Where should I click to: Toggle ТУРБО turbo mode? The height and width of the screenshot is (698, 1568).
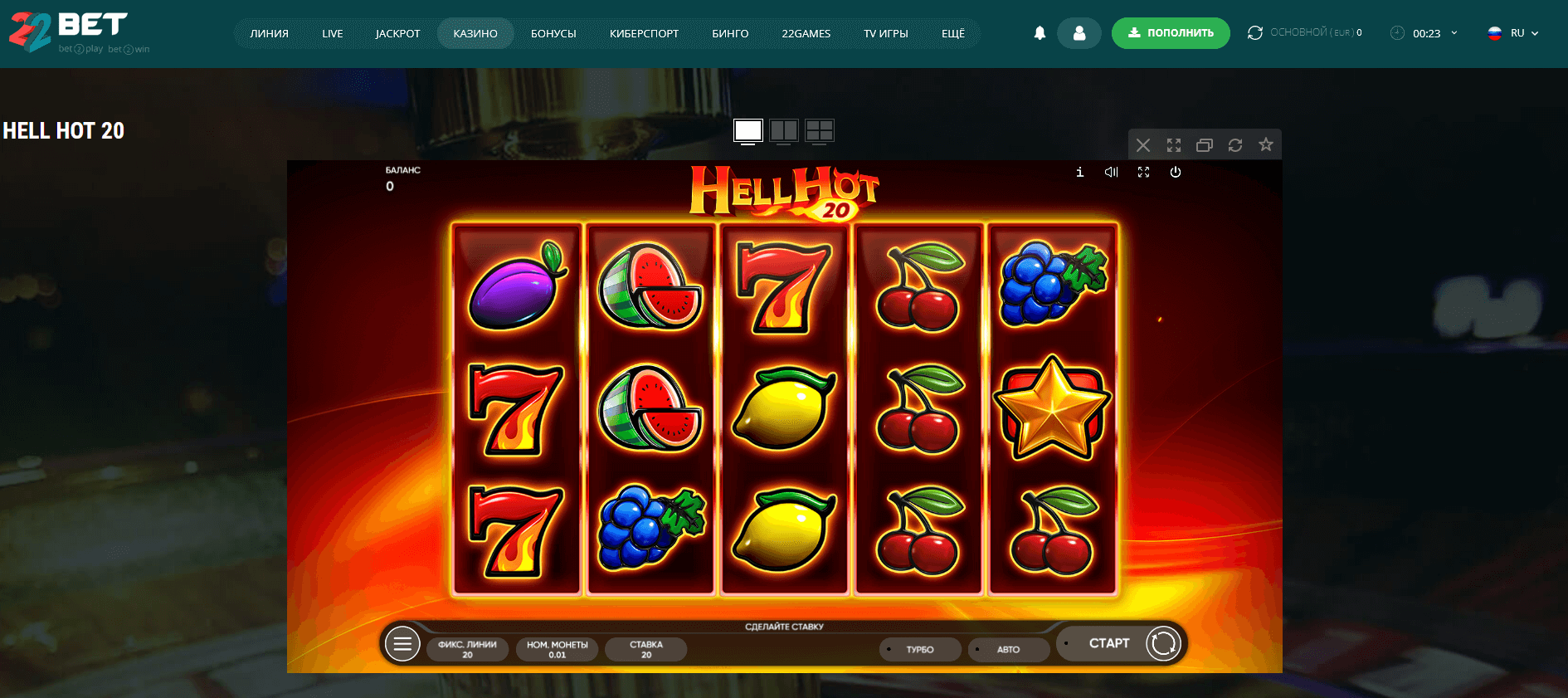point(920,649)
